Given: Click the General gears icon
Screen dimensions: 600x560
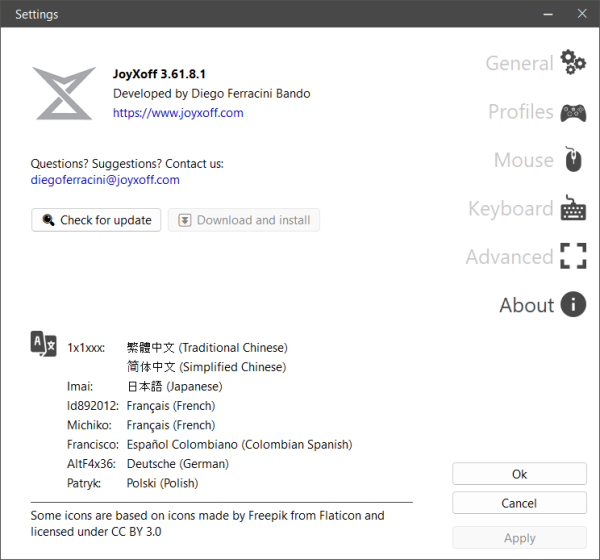Looking at the screenshot, I should coord(573,62).
